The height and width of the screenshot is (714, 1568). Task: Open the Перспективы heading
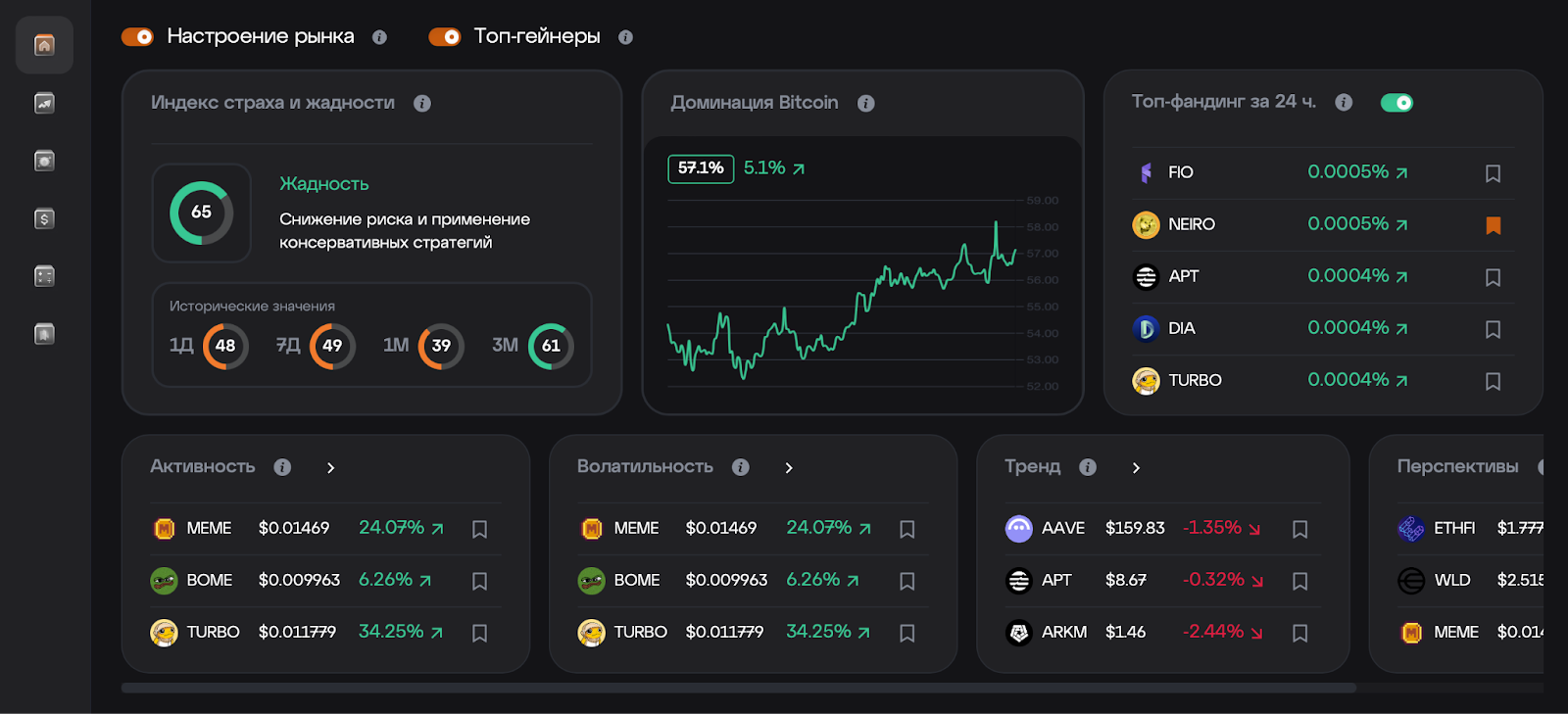point(1457,467)
